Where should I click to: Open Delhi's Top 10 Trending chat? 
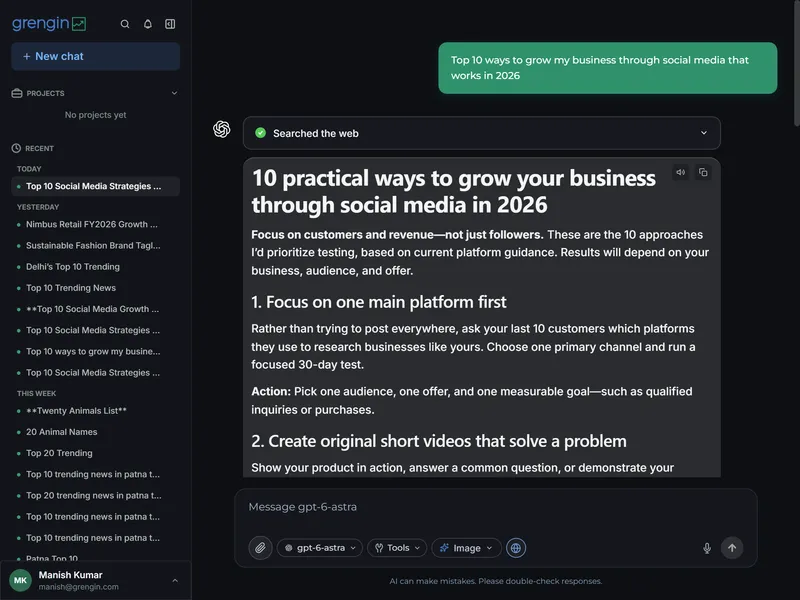95,267
